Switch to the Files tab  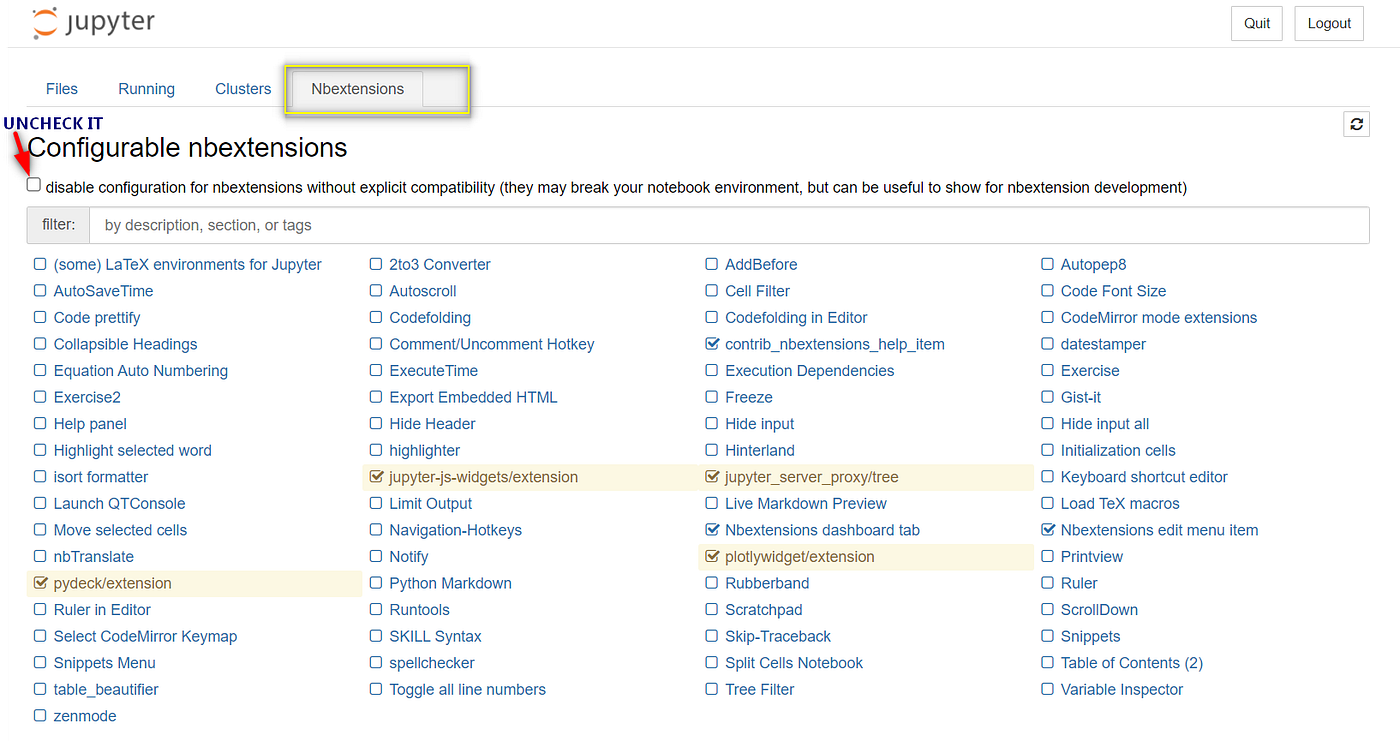click(61, 88)
